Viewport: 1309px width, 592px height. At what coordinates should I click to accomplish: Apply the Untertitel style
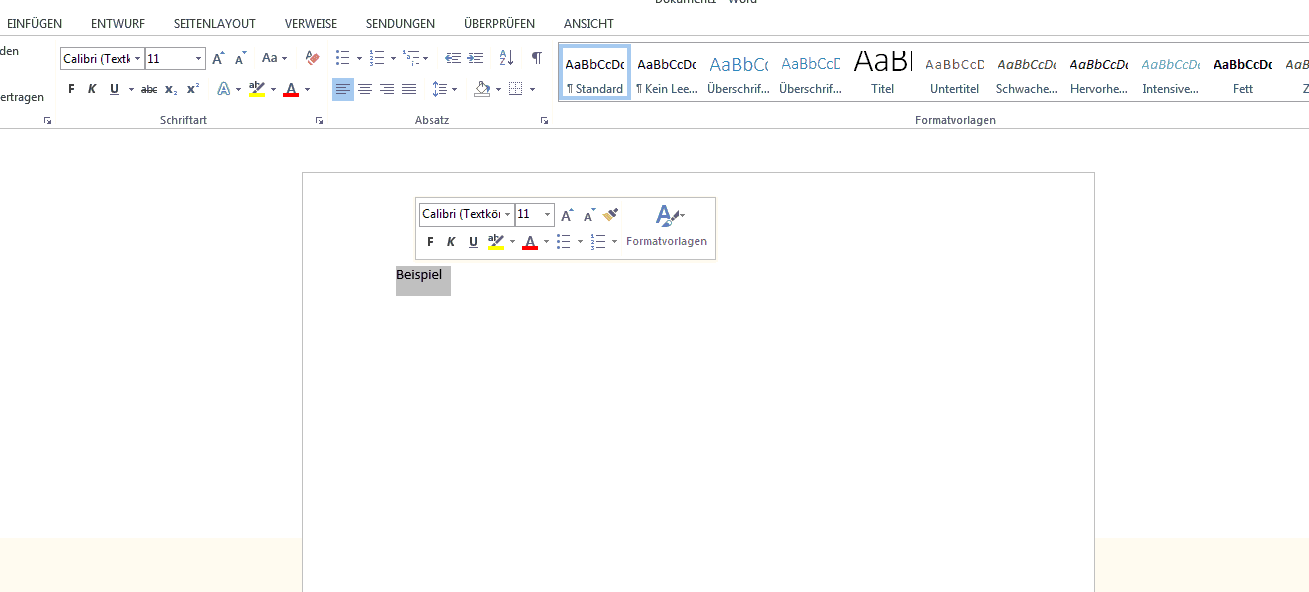pyautogui.click(x=955, y=73)
